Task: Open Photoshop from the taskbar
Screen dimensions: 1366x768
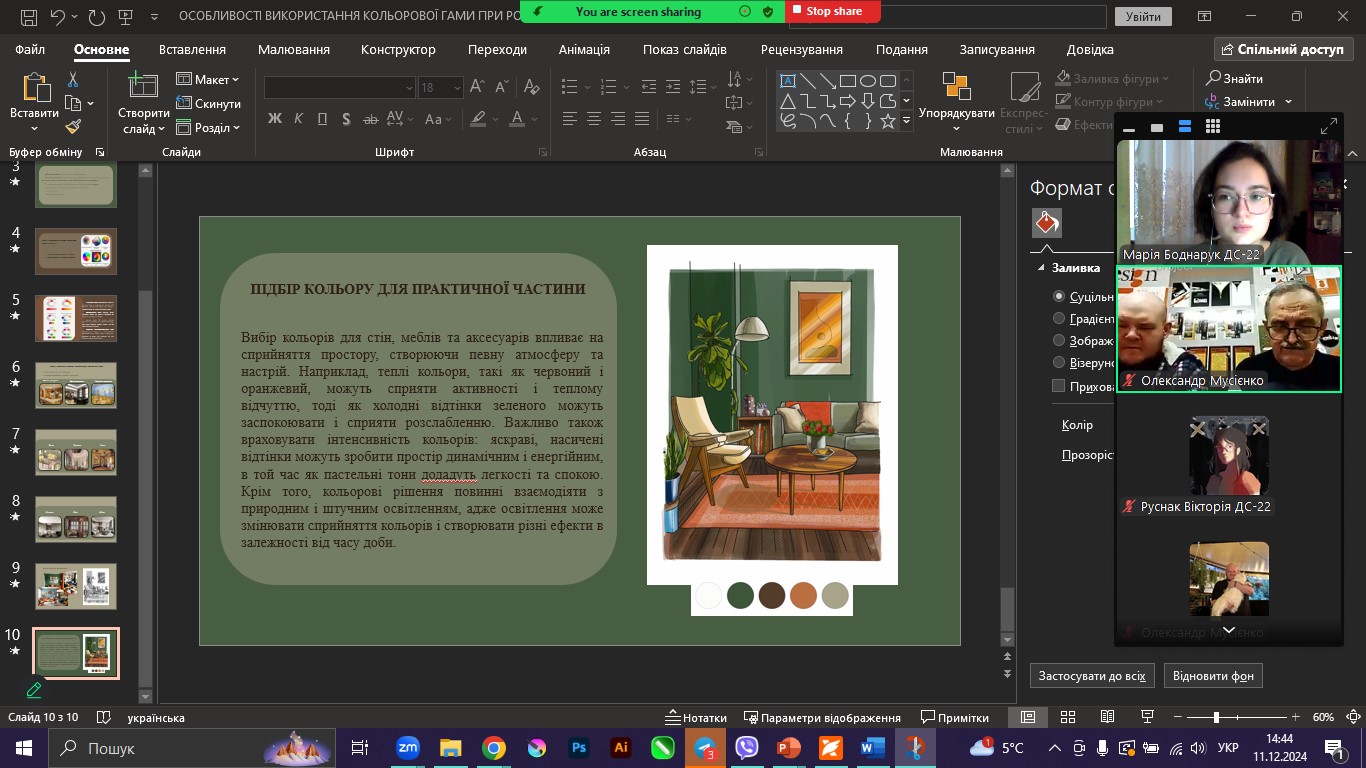Action: coord(578,747)
